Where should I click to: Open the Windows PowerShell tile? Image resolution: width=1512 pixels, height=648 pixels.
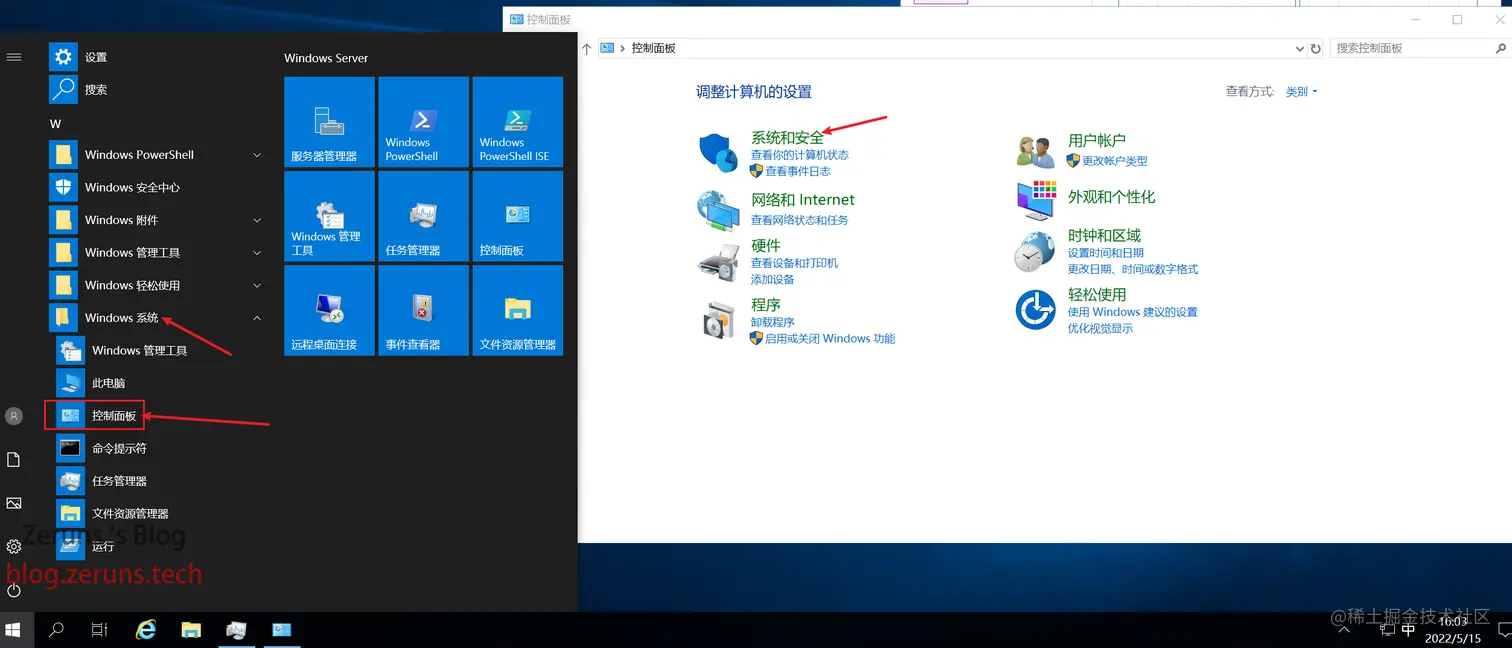pyautogui.click(x=423, y=122)
